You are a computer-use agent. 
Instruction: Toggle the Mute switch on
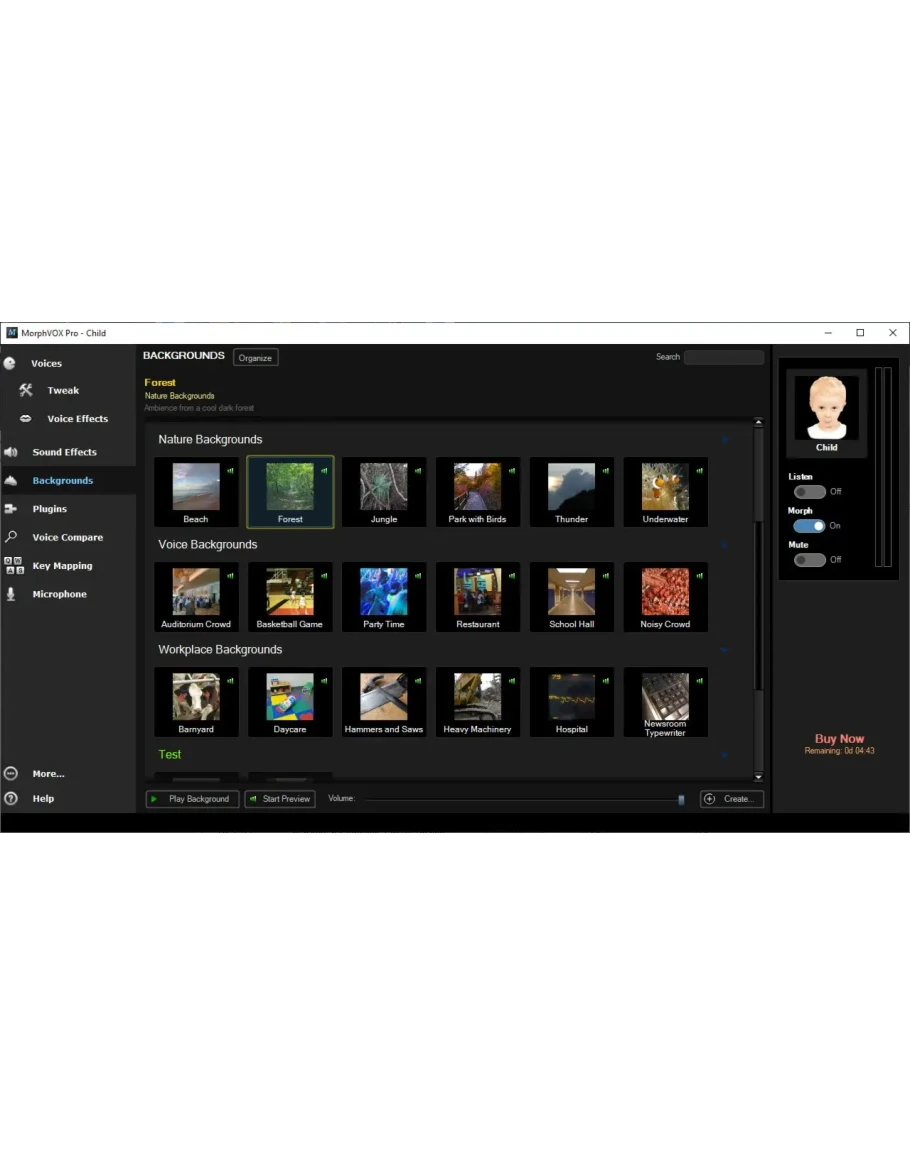(x=809, y=559)
